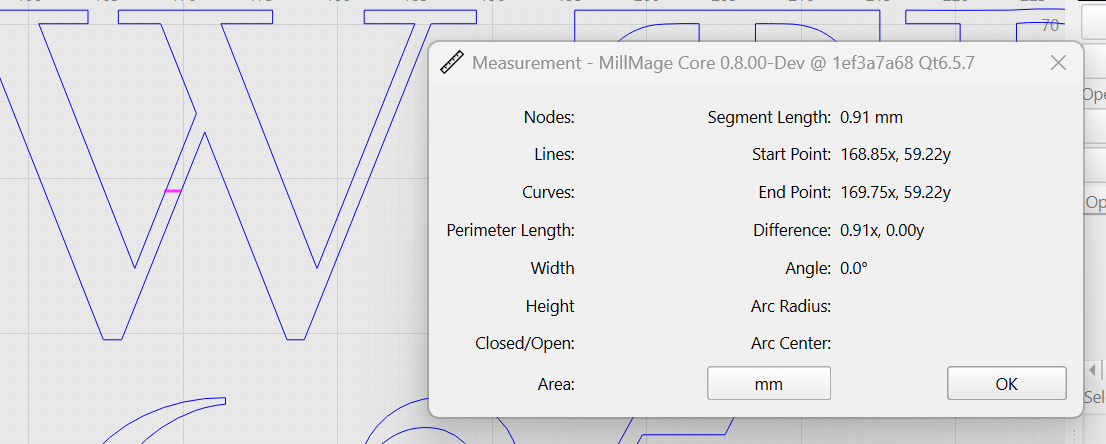Screen dimensions: 1106x444
Task: Click the Arc Center label
Action: 790,344
